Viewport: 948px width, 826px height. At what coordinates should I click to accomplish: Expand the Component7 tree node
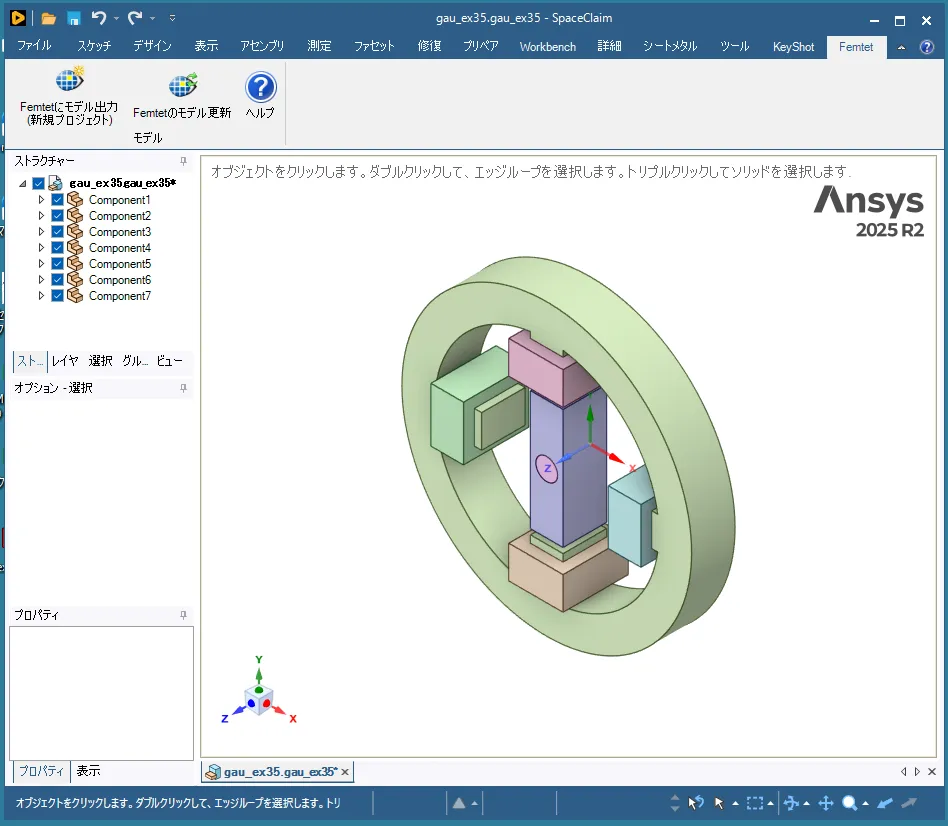coord(41,295)
